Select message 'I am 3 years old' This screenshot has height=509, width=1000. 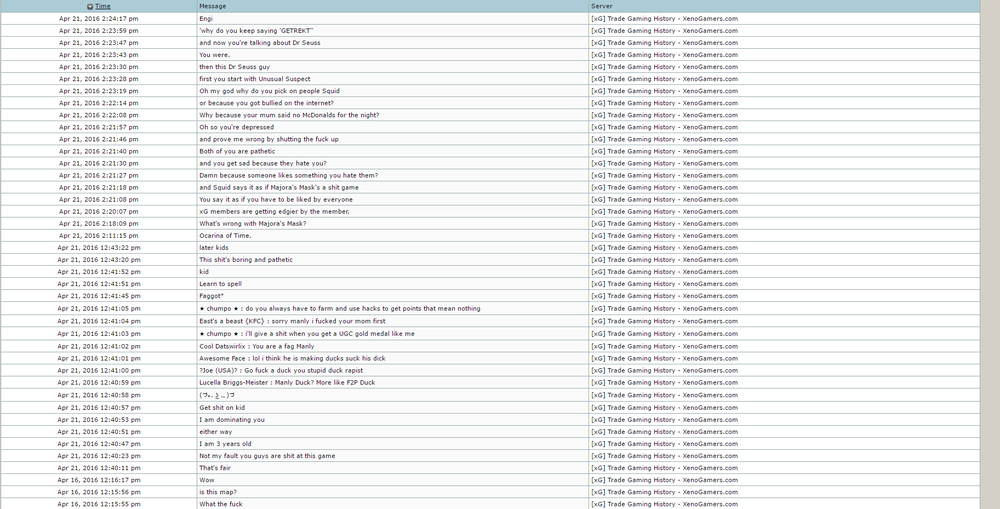pos(225,444)
